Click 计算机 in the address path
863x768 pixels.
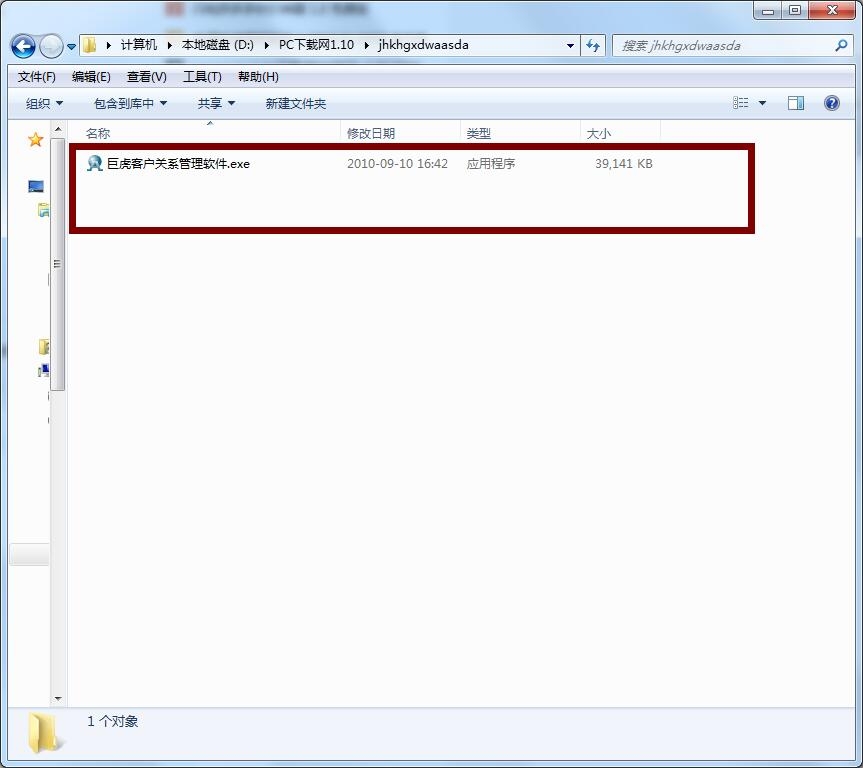tap(138, 45)
